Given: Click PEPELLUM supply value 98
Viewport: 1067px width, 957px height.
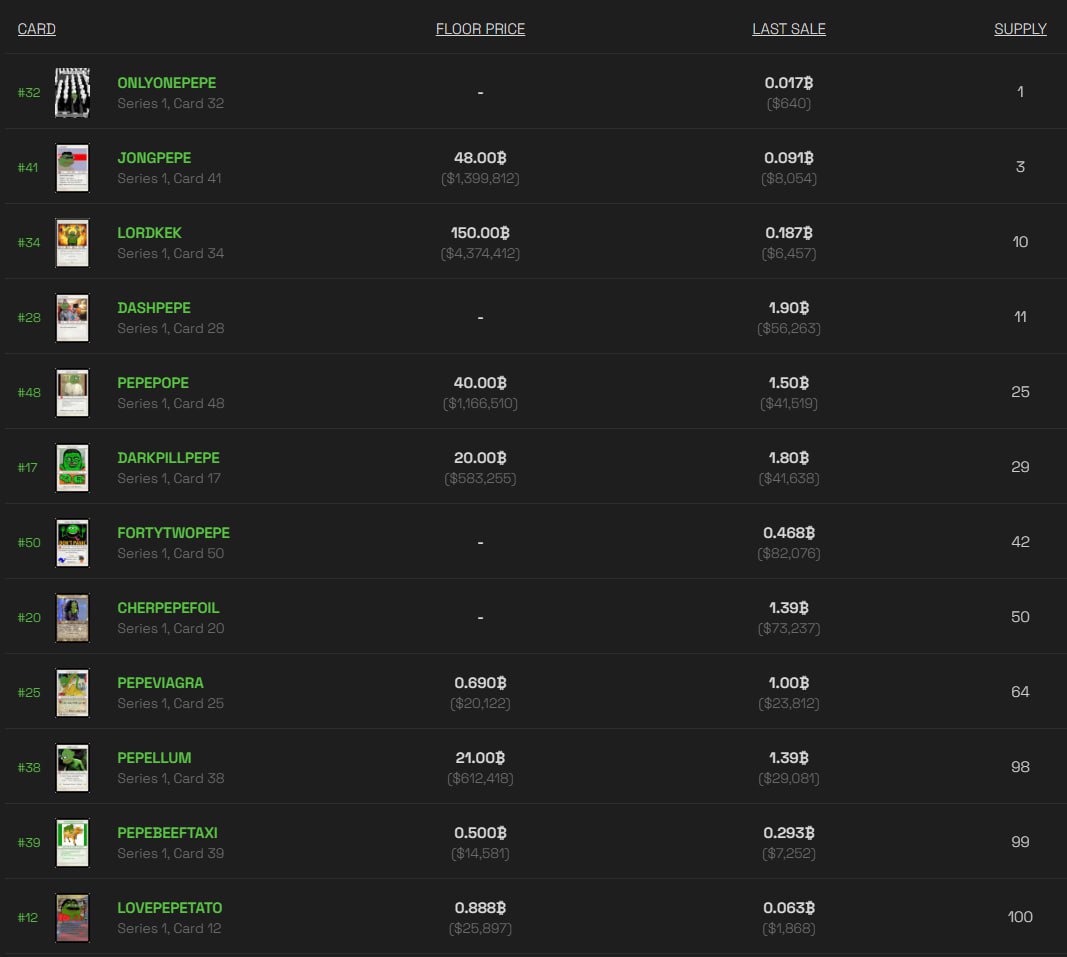Looking at the screenshot, I should [1020, 767].
